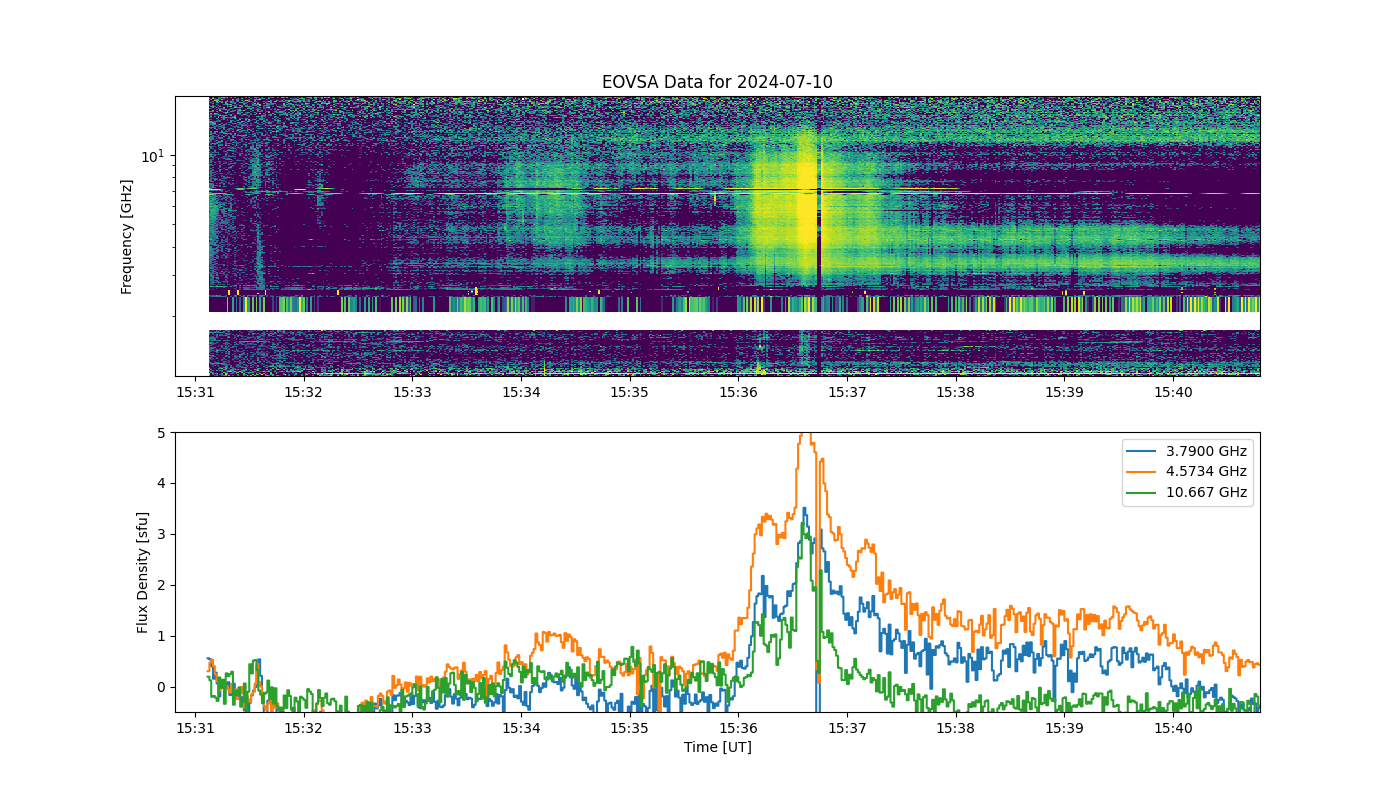Click the blue 3.7900 GHz legend line
The height and width of the screenshot is (800, 1400).
click(x=1145, y=451)
